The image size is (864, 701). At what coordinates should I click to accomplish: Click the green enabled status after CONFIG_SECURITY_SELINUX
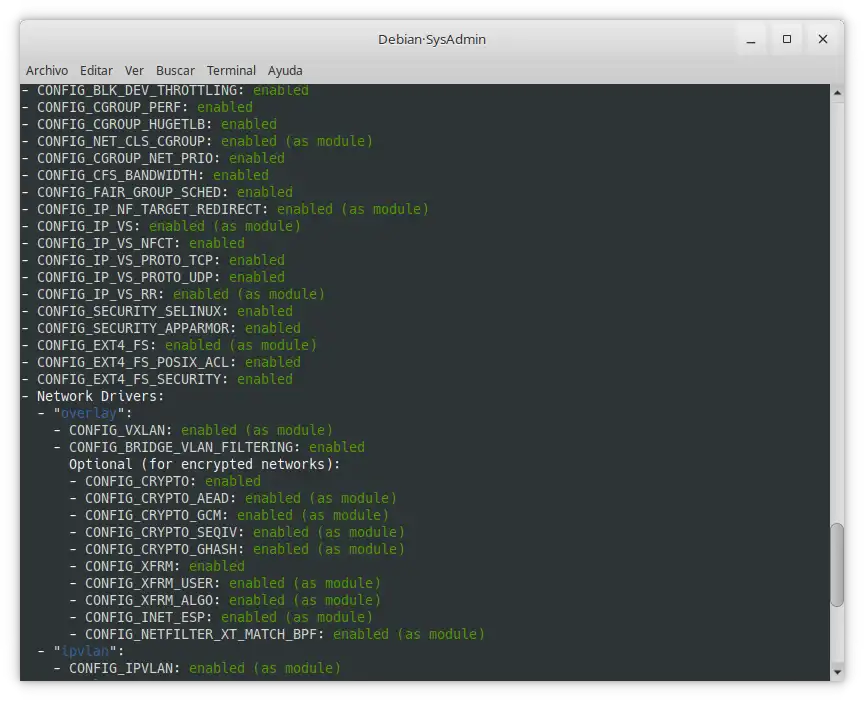pos(265,311)
